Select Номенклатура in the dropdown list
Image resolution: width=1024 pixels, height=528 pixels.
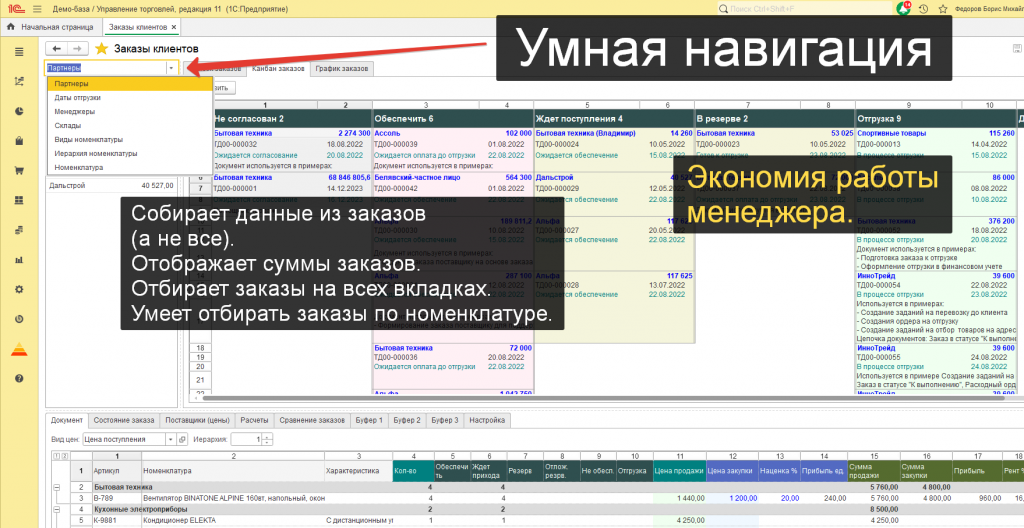coord(130,167)
